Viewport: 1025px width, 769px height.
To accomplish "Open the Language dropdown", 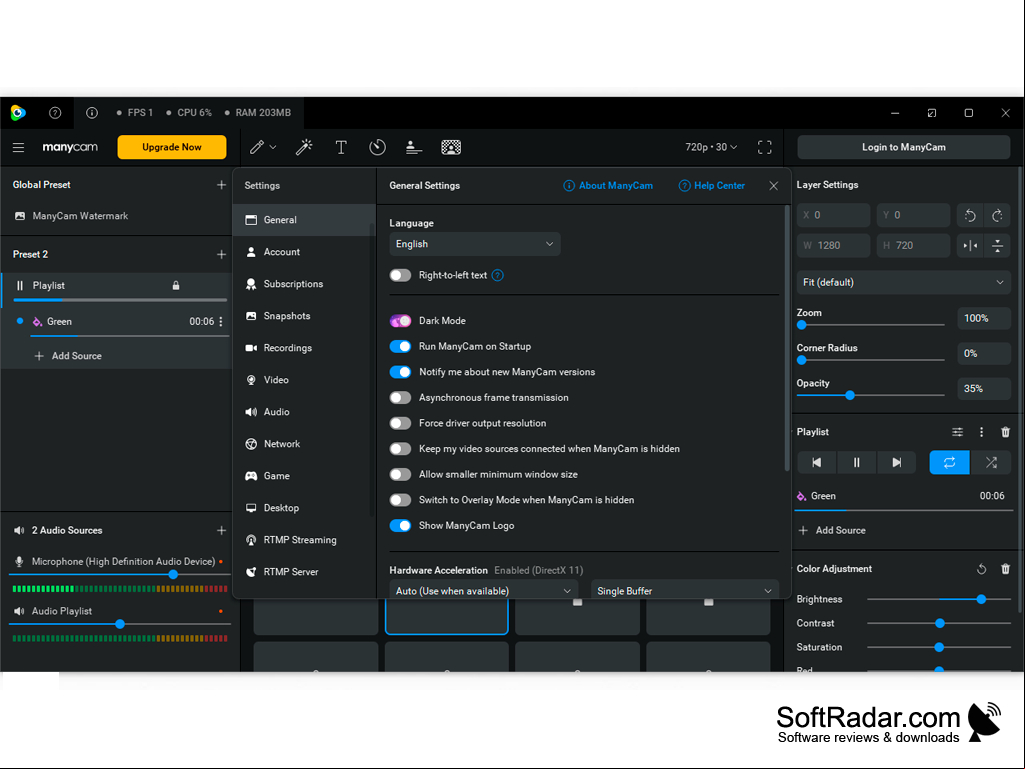I will [x=475, y=244].
